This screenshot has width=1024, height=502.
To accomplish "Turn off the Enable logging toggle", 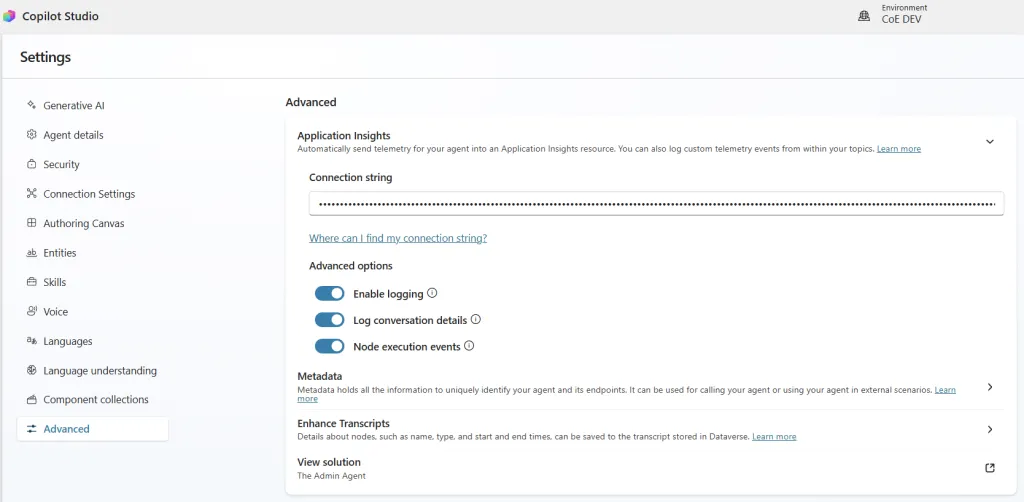I will click(329, 294).
